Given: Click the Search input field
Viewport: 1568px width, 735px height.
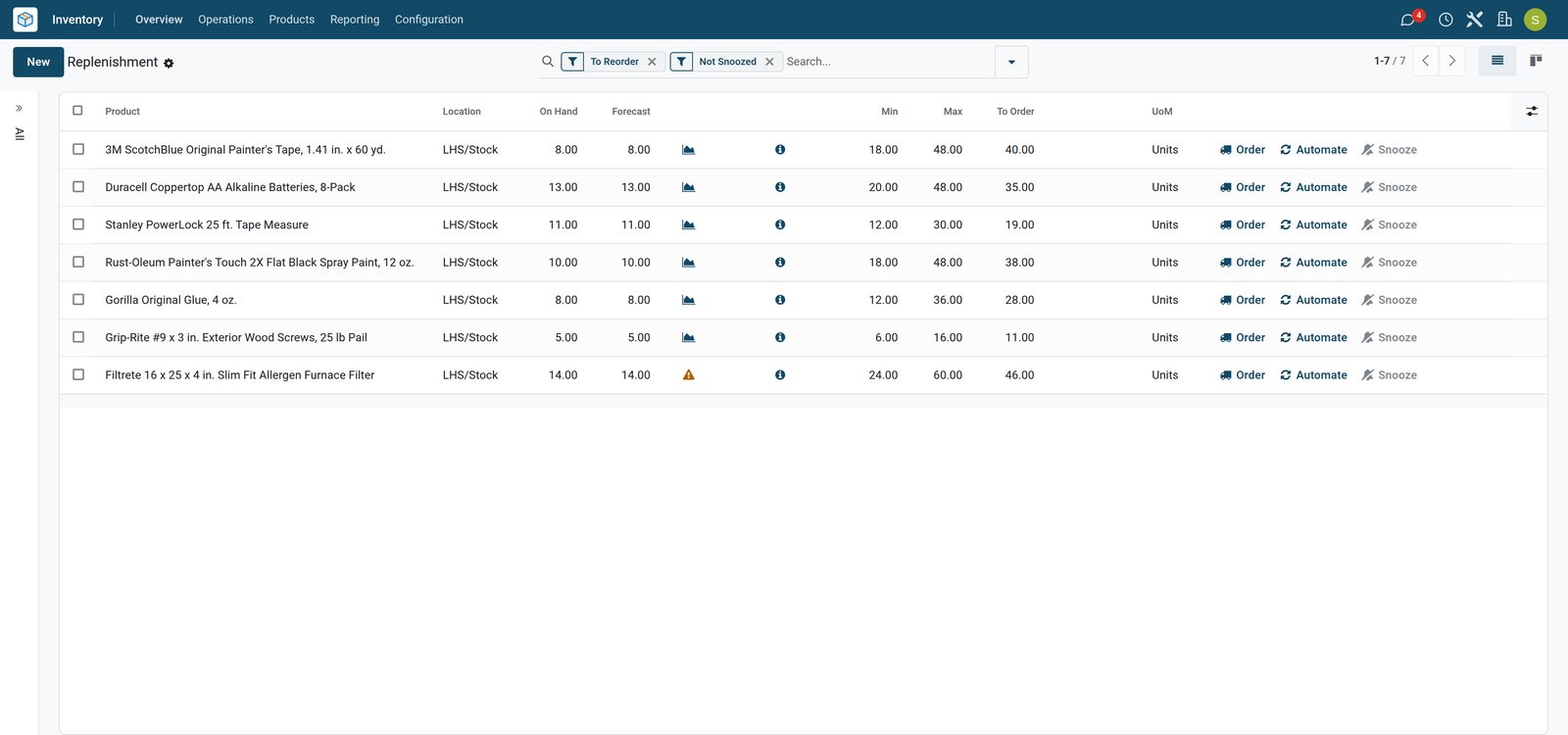Looking at the screenshot, I should tap(888, 62).
